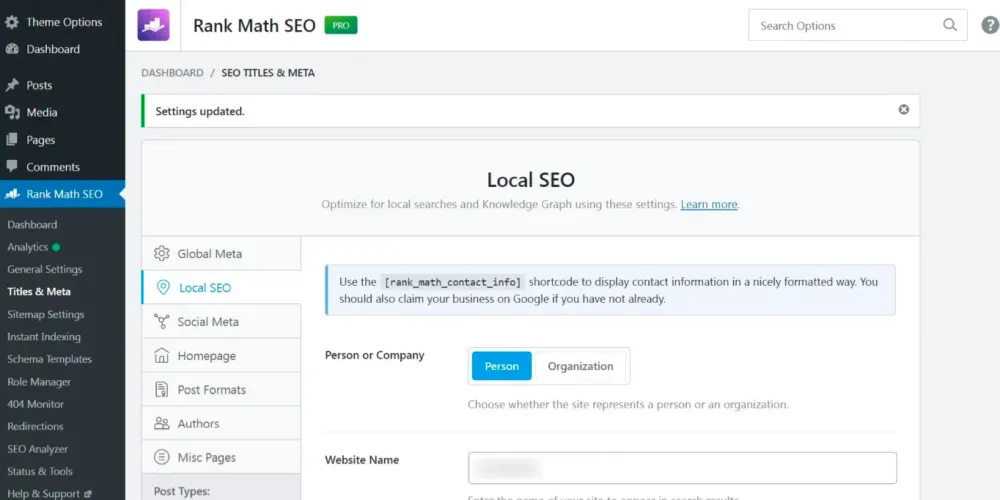Open Social Meta tab

[221, 321]
